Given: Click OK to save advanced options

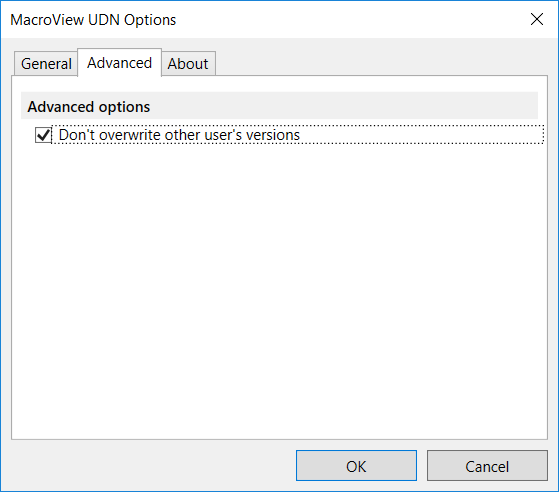Looking at the screenshot, I should [356, 466].
